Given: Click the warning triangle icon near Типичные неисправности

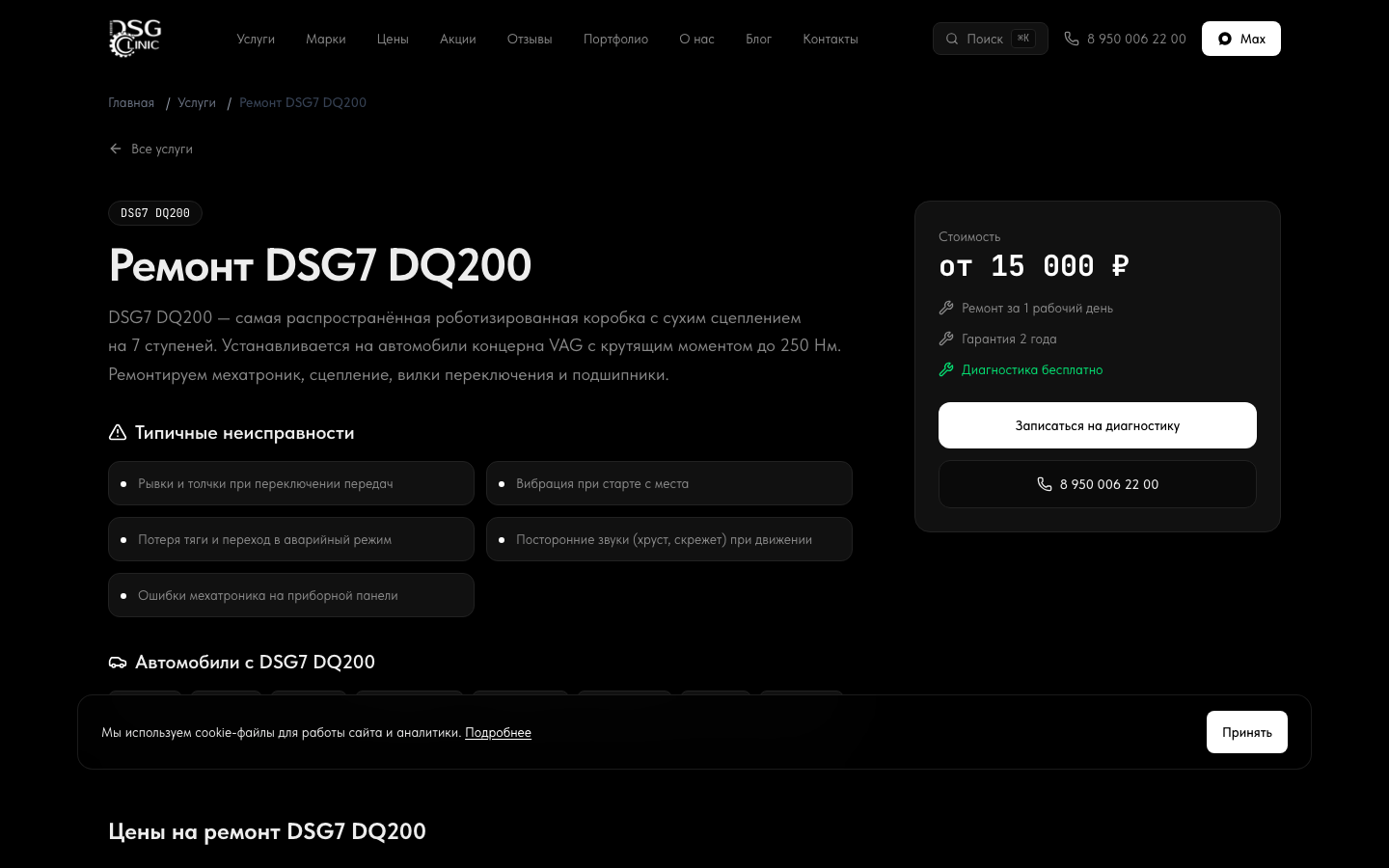Looking at the screenshot, I should pyautogui.click(x=118, y=433).
